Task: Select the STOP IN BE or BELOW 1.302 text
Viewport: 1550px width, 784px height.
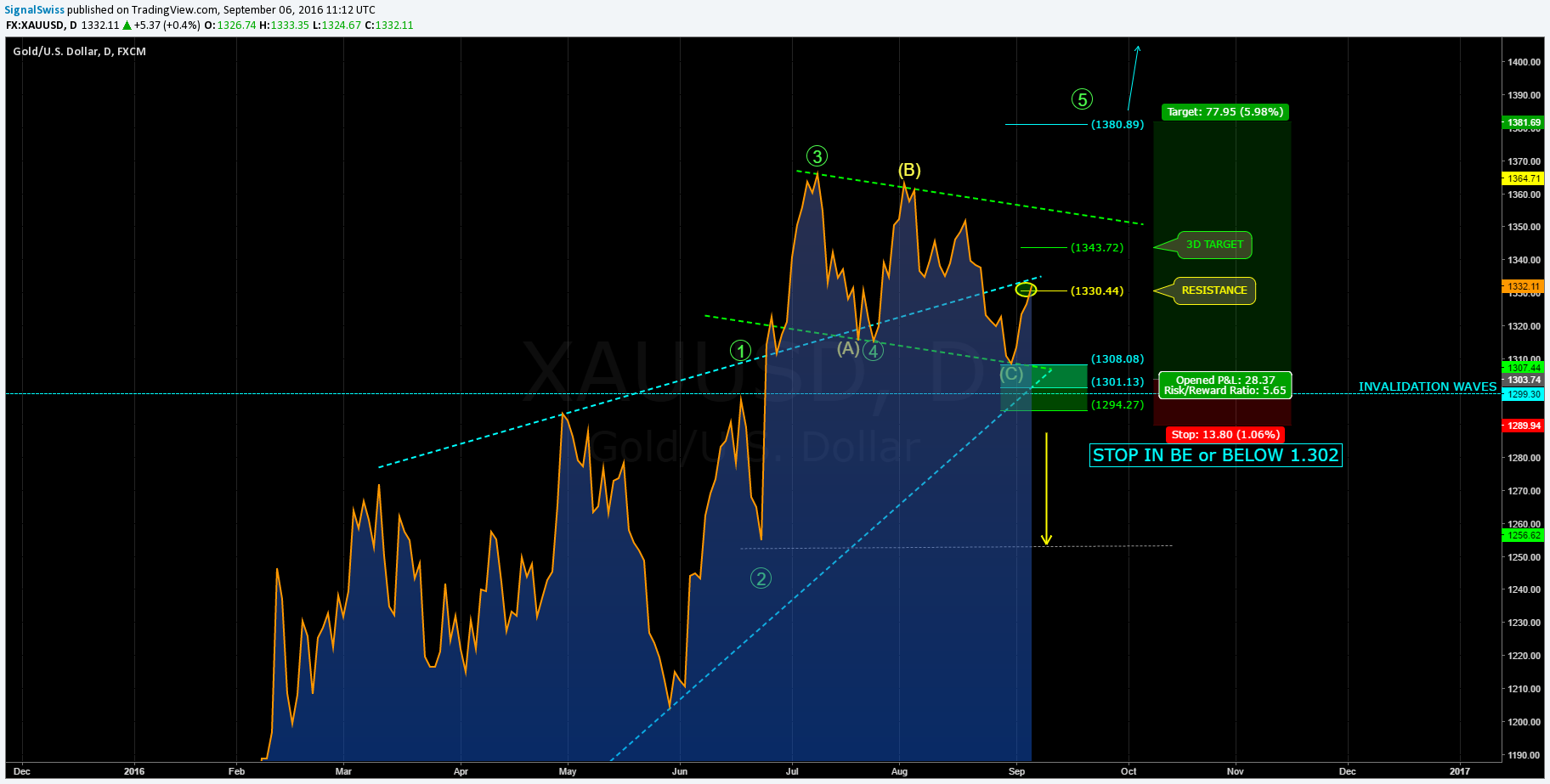Action: (x=1216, y=455)
